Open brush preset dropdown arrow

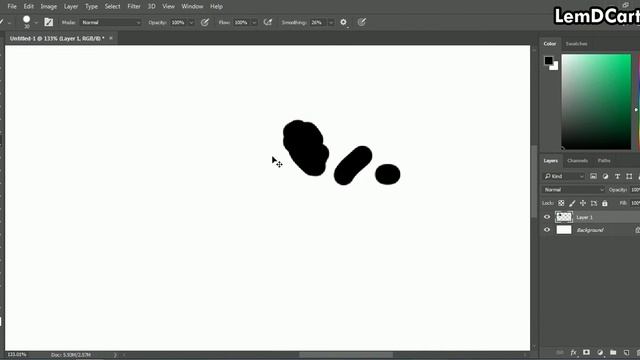pos(36,23)
